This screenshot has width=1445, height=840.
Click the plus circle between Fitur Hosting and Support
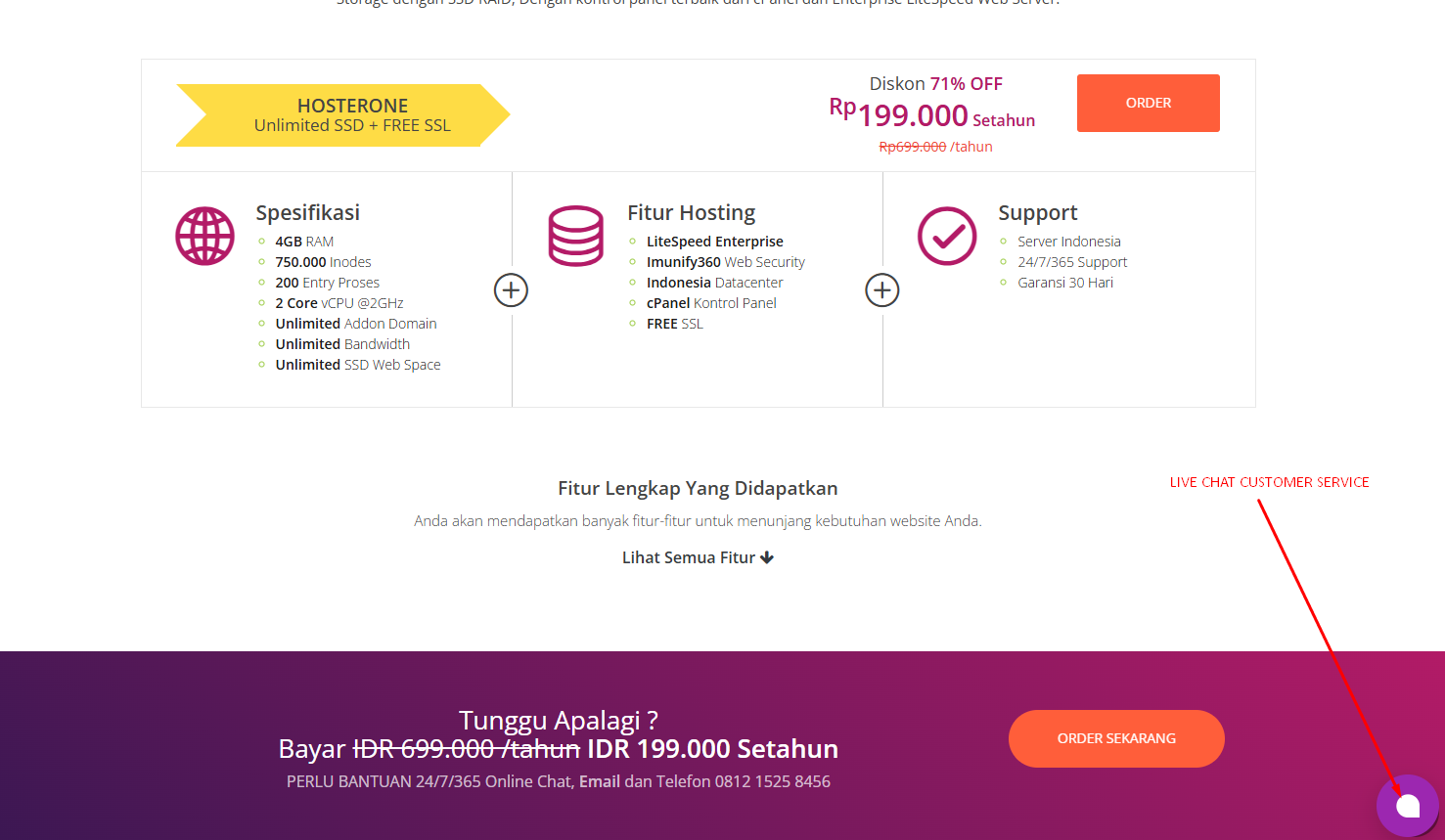pos(881,289)
